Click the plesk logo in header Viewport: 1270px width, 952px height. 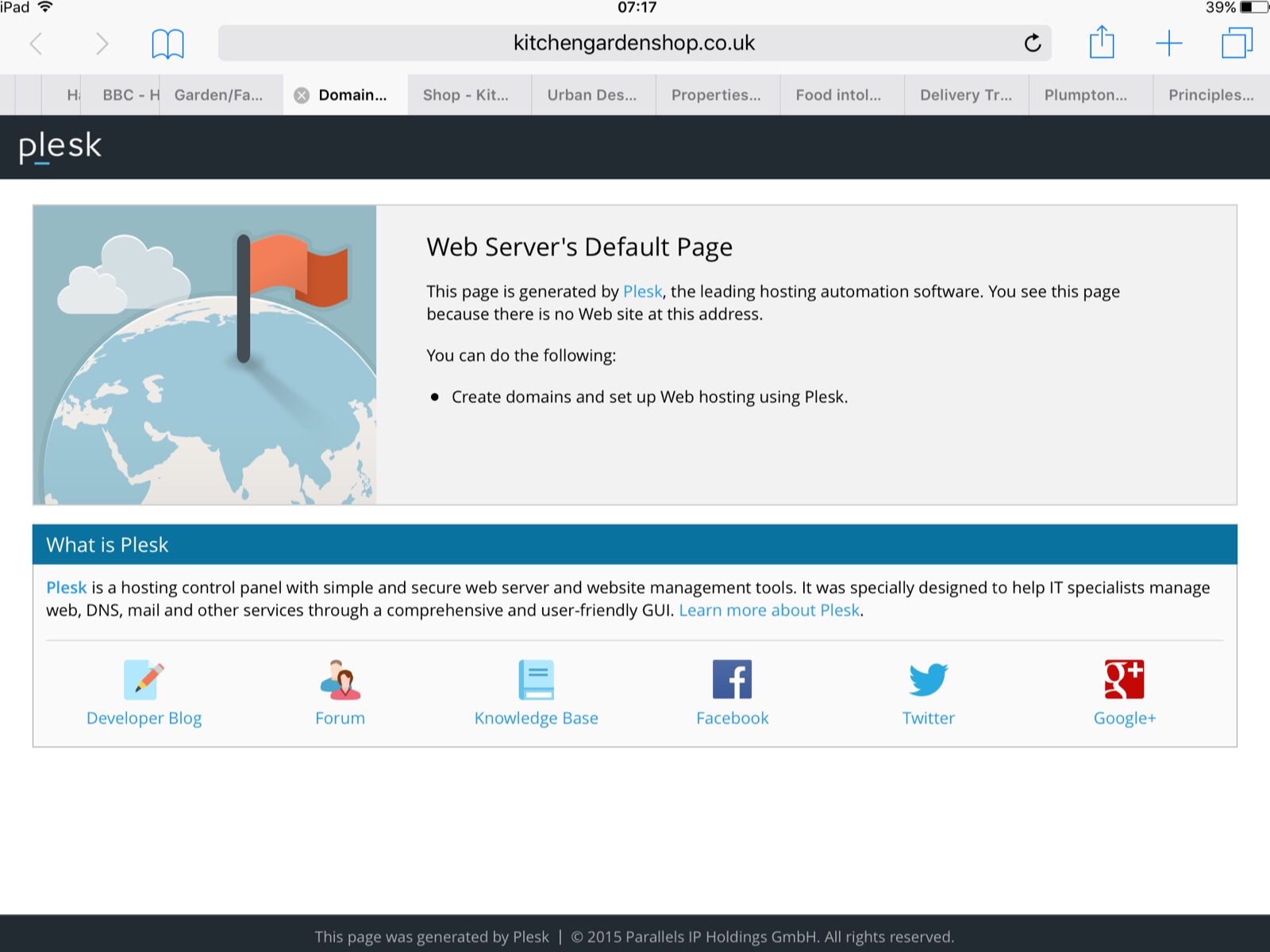point(60,146)
